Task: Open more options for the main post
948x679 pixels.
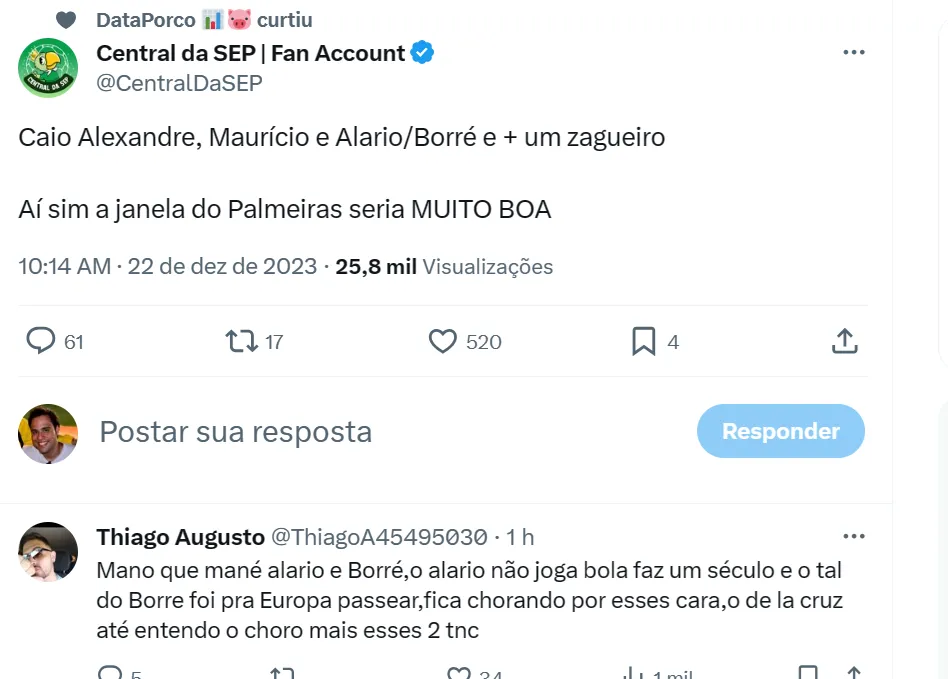Action: [853, 53]
